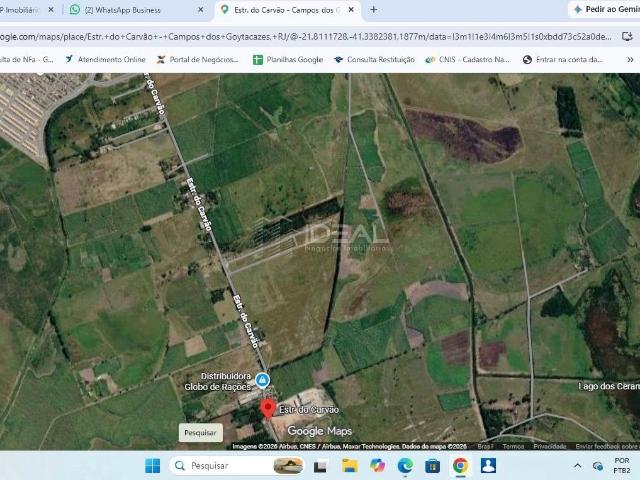
Task: Switch to the P Imobiliária tab
Action: pos(22,10)
